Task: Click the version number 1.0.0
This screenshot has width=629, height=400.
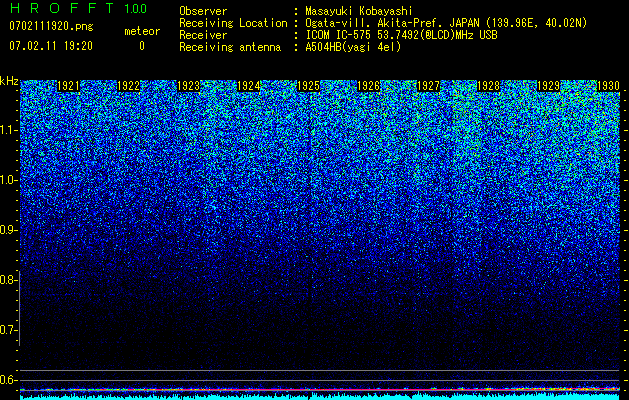Action: [136, 8]
